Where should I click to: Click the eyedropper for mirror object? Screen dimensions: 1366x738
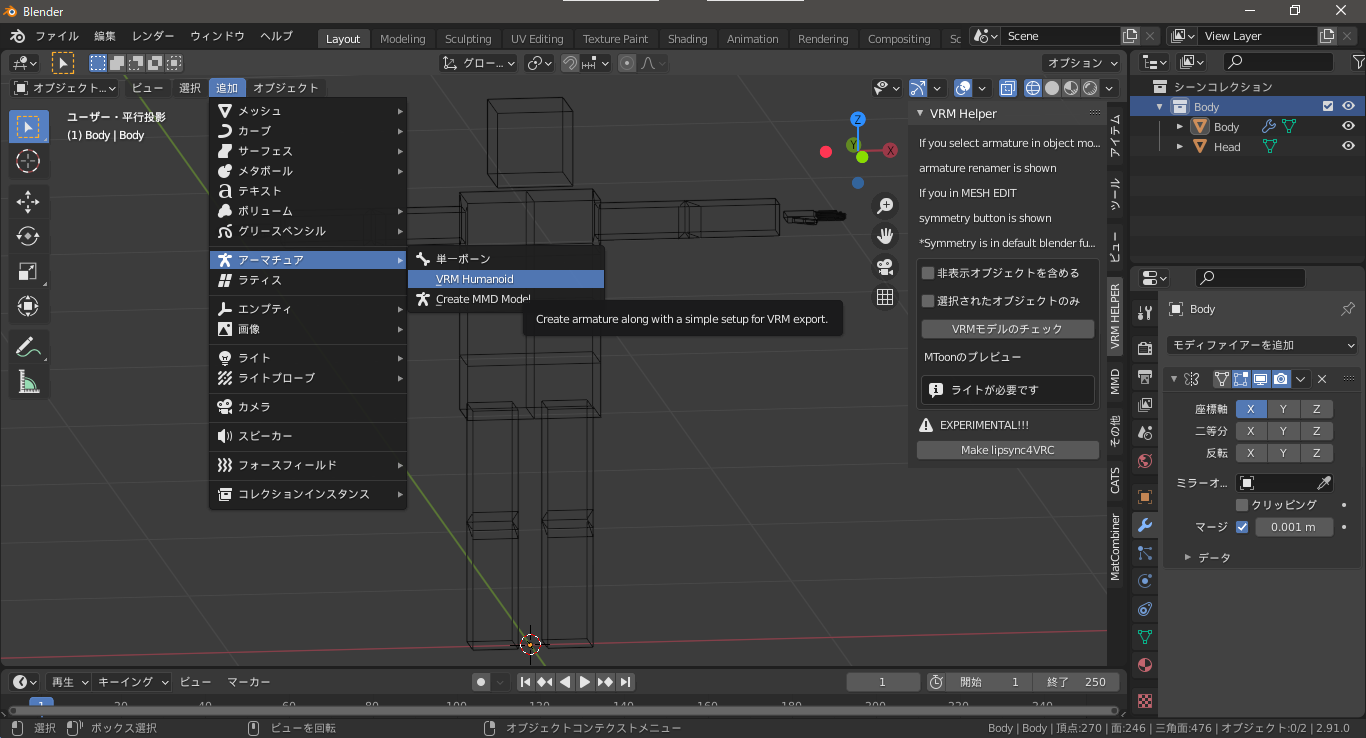click(x=1323, y=483)
